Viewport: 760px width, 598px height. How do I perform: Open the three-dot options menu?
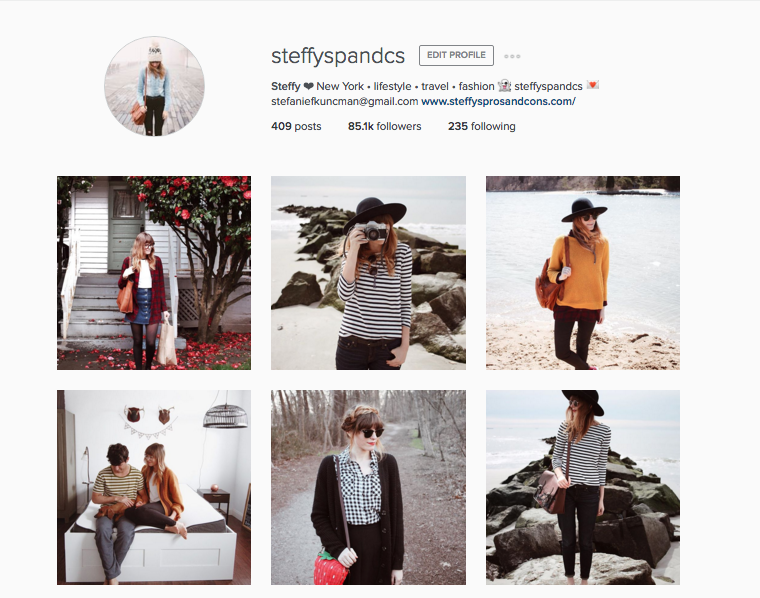[512, 56]
